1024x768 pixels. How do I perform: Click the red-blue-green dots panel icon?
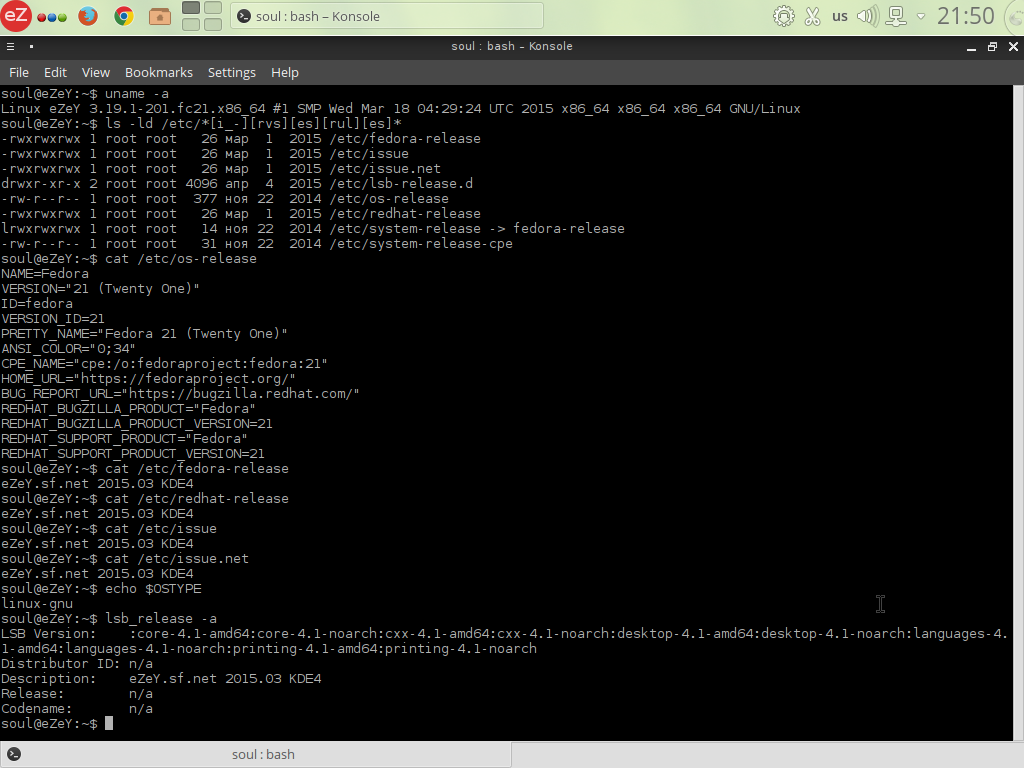click(x=52, y=17)
